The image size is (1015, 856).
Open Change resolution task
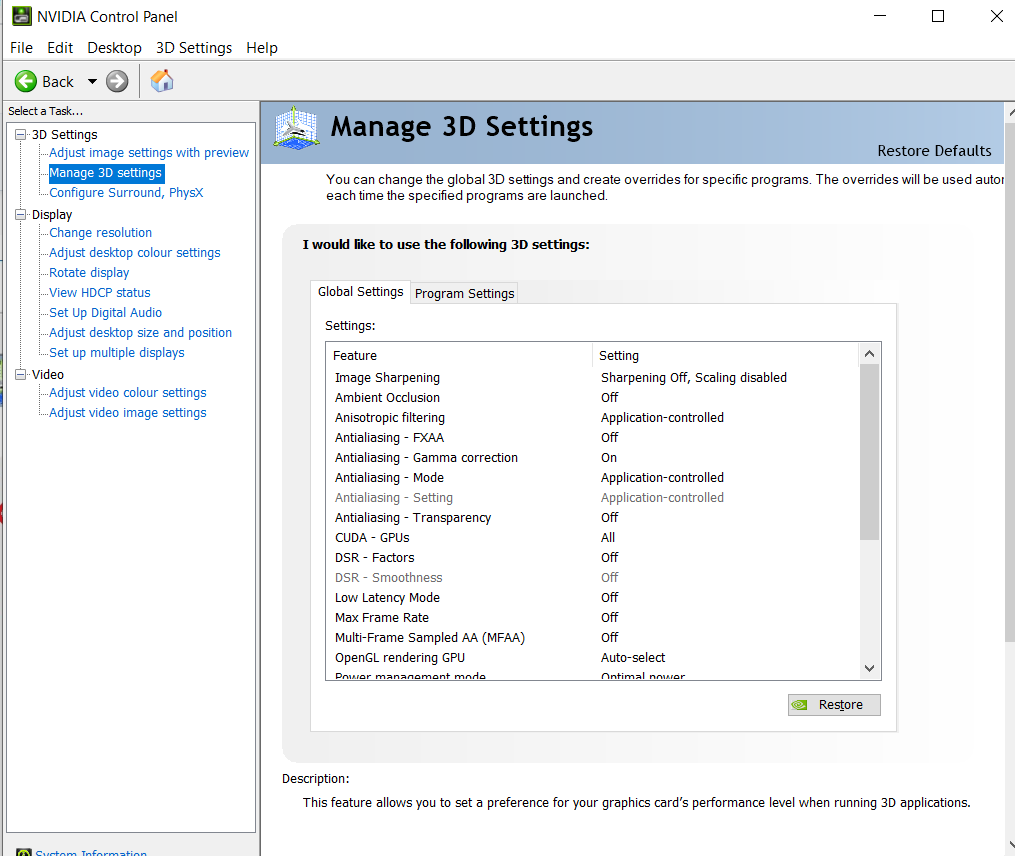(100, 232)
